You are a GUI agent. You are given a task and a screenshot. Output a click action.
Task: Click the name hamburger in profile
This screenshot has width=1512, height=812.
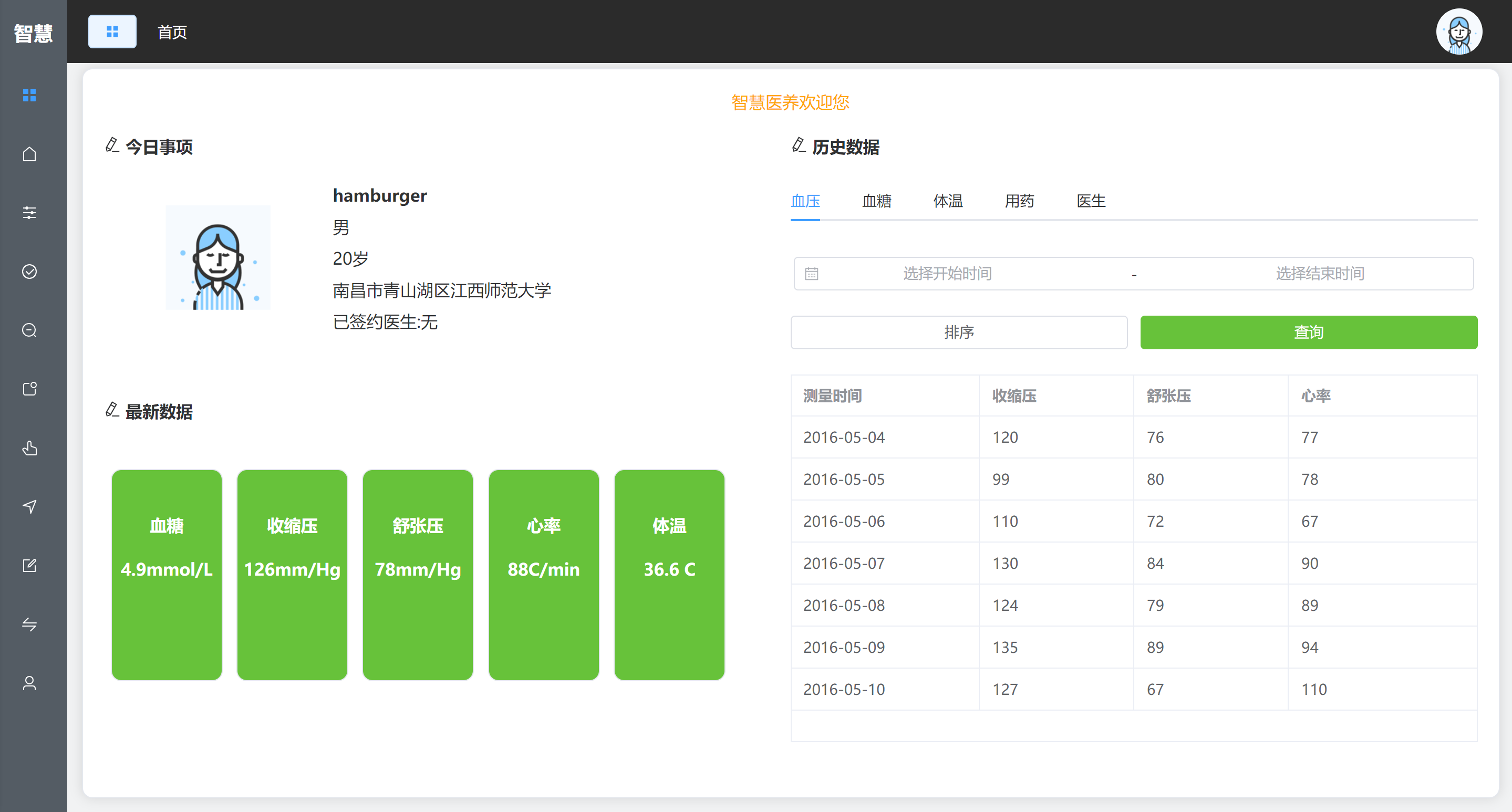tap(380, 195)
